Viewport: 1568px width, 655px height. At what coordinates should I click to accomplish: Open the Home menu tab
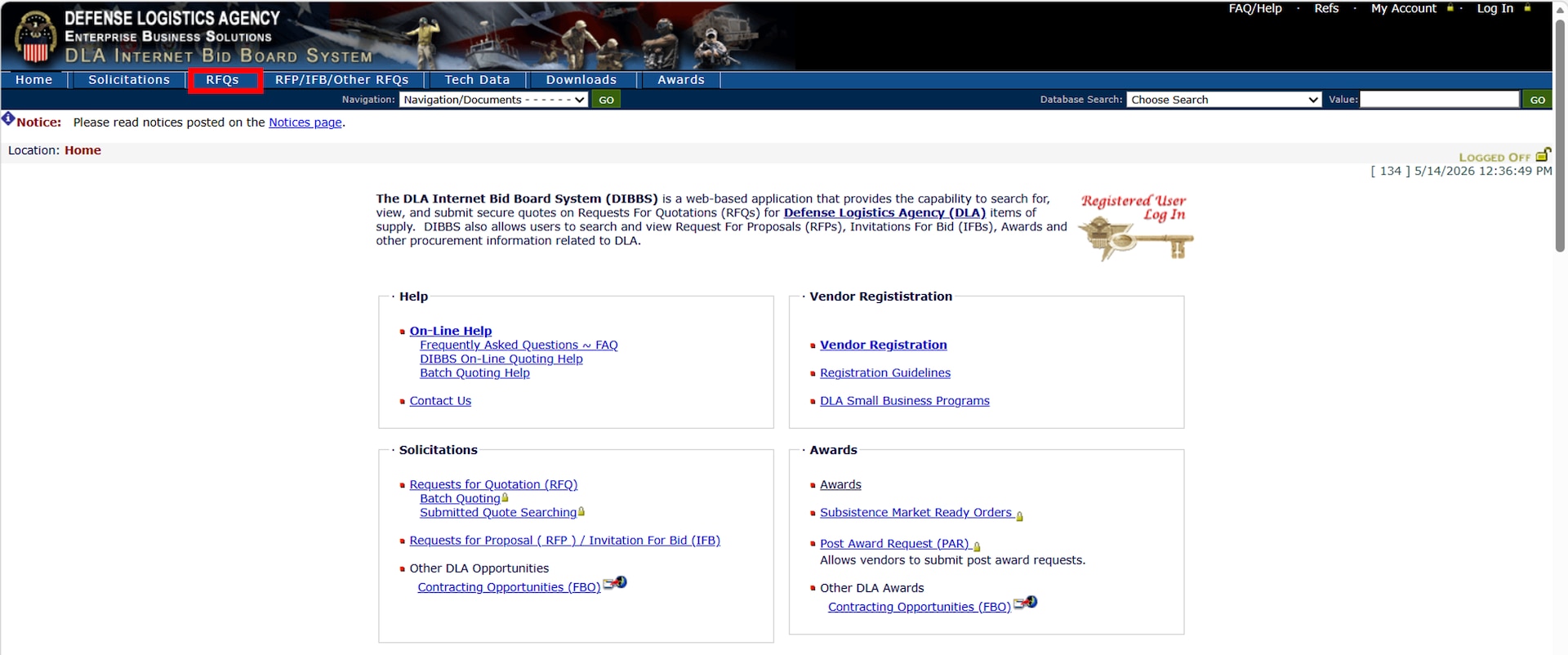[x=34, y=80]
